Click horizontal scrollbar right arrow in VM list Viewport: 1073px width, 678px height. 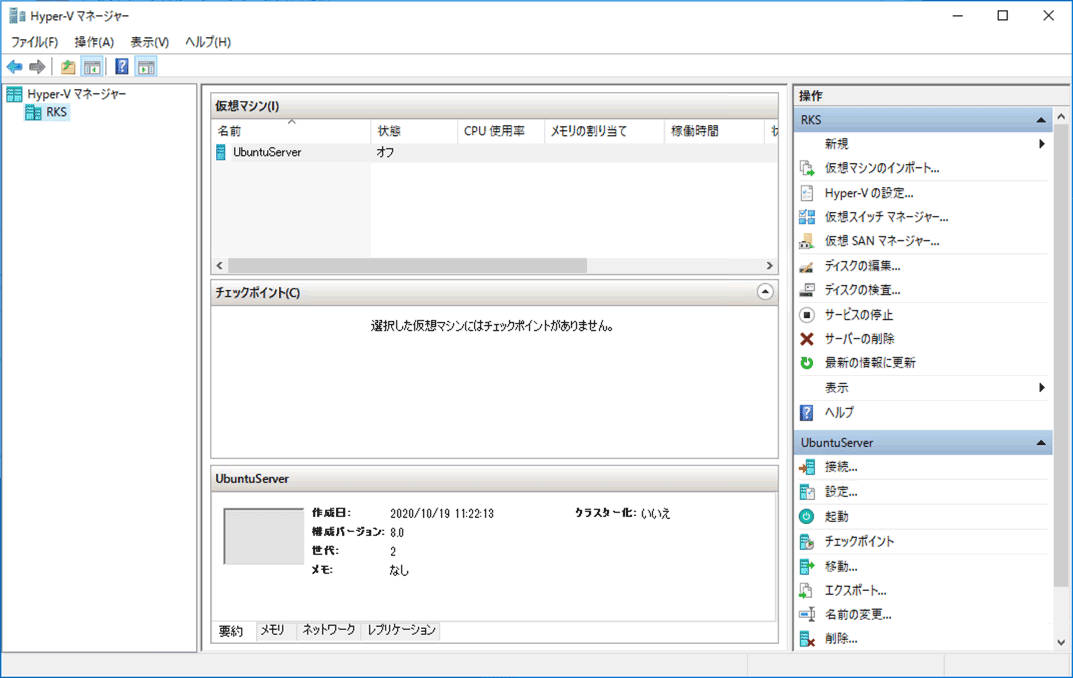tap(769, 265)
